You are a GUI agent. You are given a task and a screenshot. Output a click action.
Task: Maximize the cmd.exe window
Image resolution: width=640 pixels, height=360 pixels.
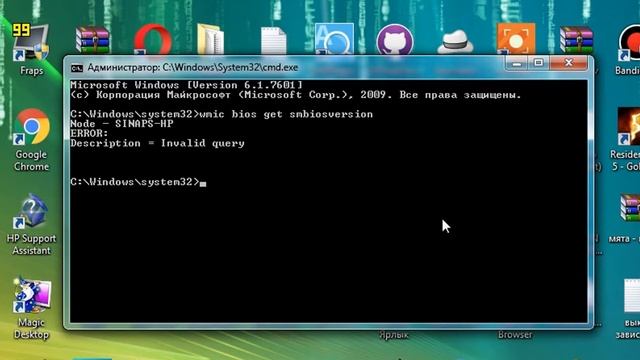(x=538, y=63)
